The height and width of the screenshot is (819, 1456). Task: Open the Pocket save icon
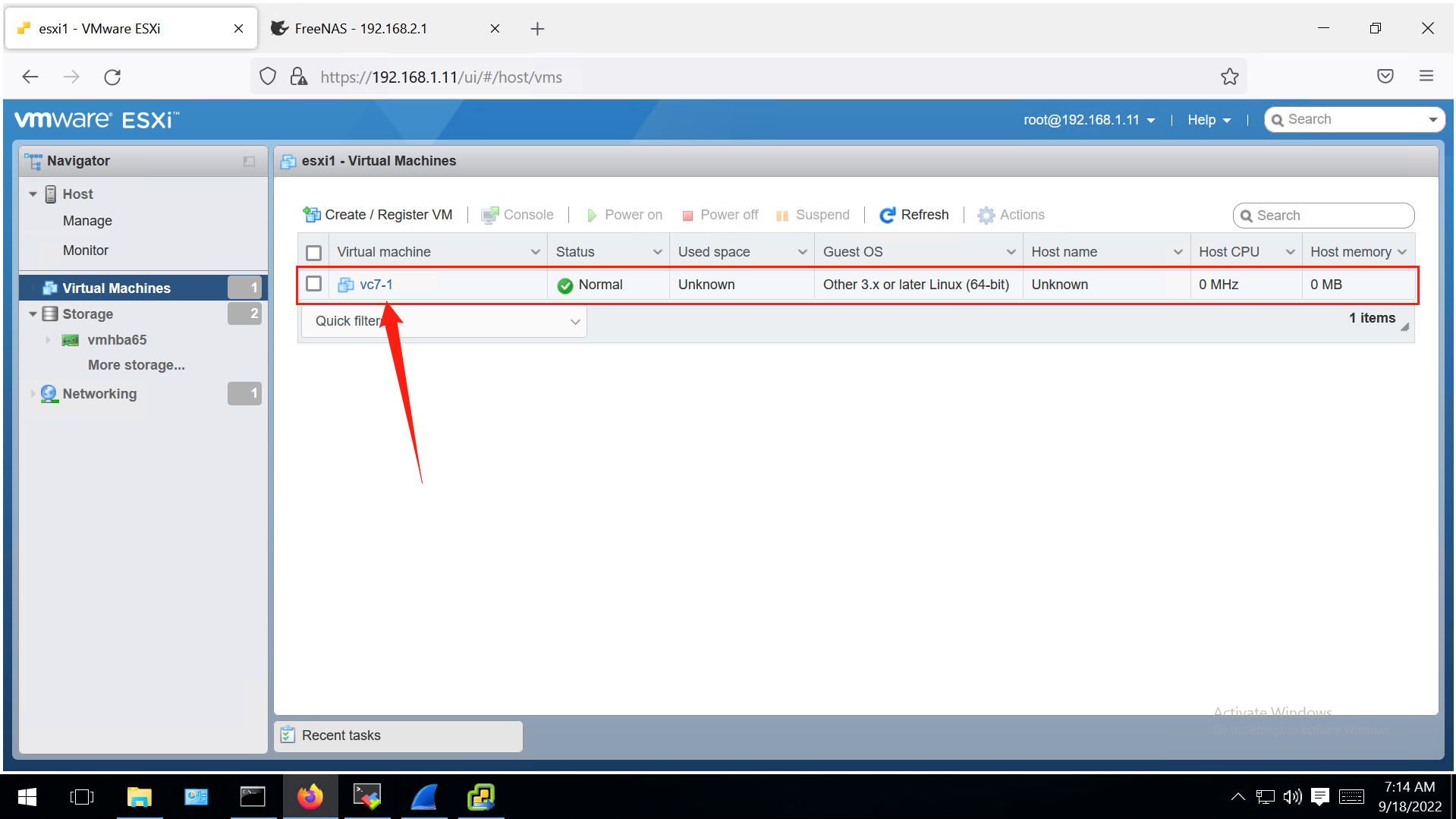click(1385, 76)
